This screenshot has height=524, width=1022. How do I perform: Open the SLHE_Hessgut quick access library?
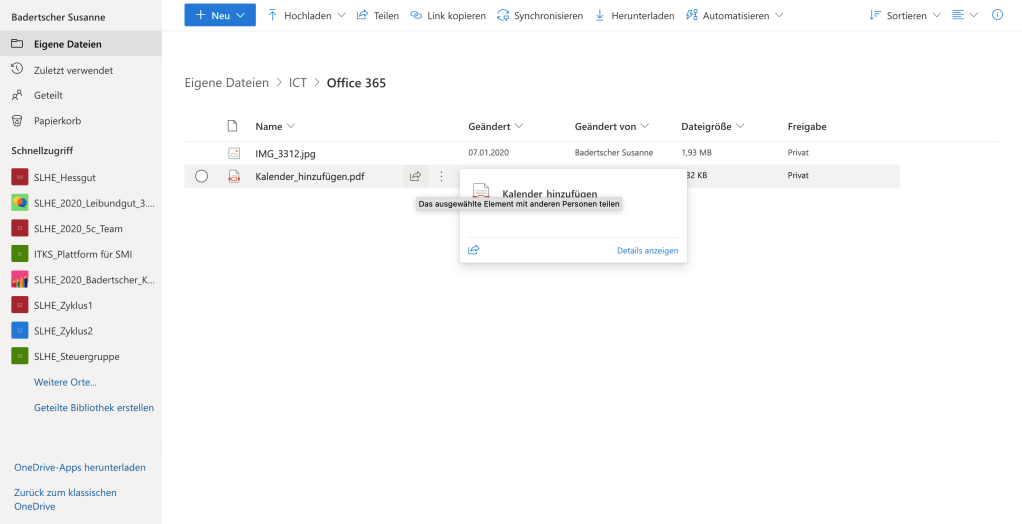(x=65, y=177)
